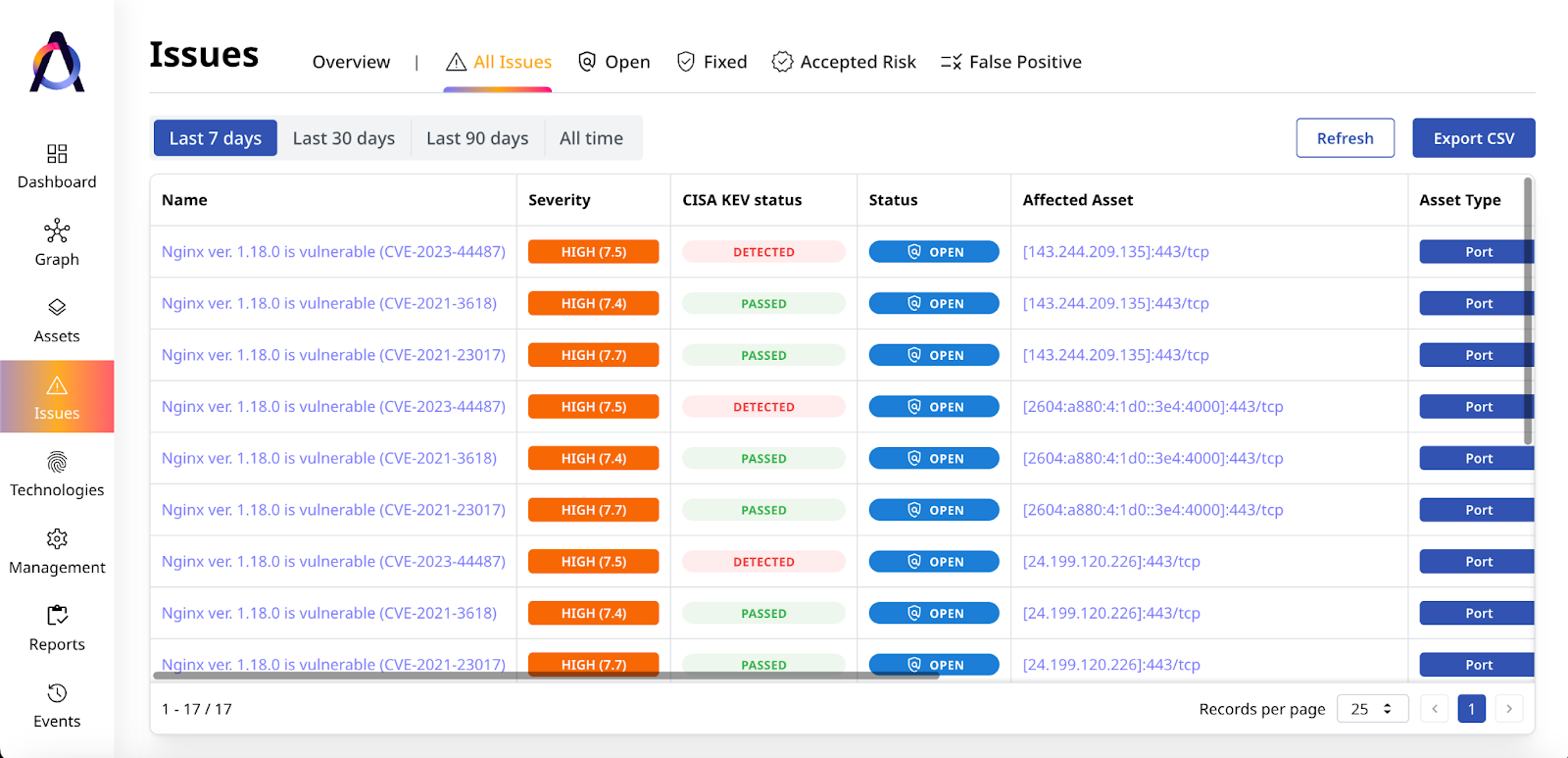Switch to Accepted Risk tab
Screen dimensions: 1568x758
click(844, 62)
